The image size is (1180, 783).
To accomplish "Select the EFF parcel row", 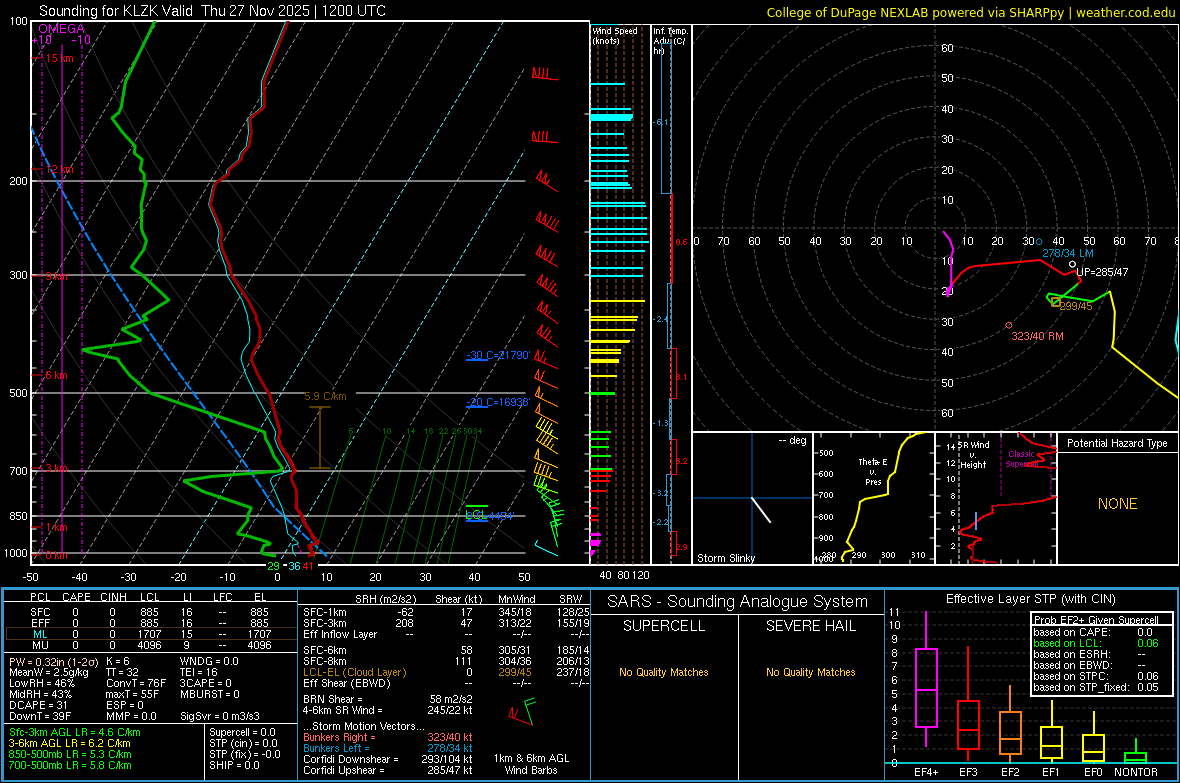I will click(x=151, y=623).
